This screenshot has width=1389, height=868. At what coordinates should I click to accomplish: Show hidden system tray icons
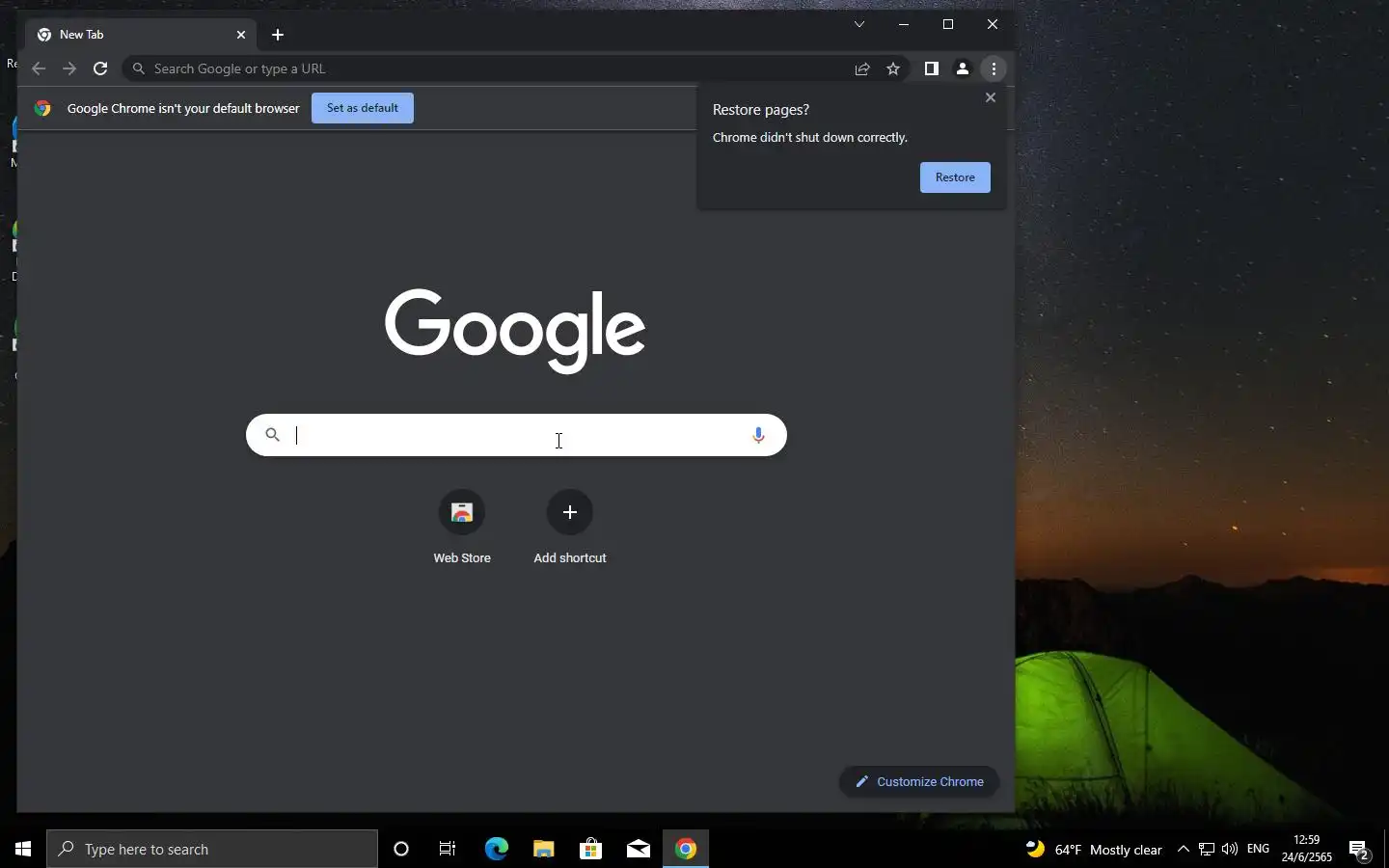pos(1184,849)
